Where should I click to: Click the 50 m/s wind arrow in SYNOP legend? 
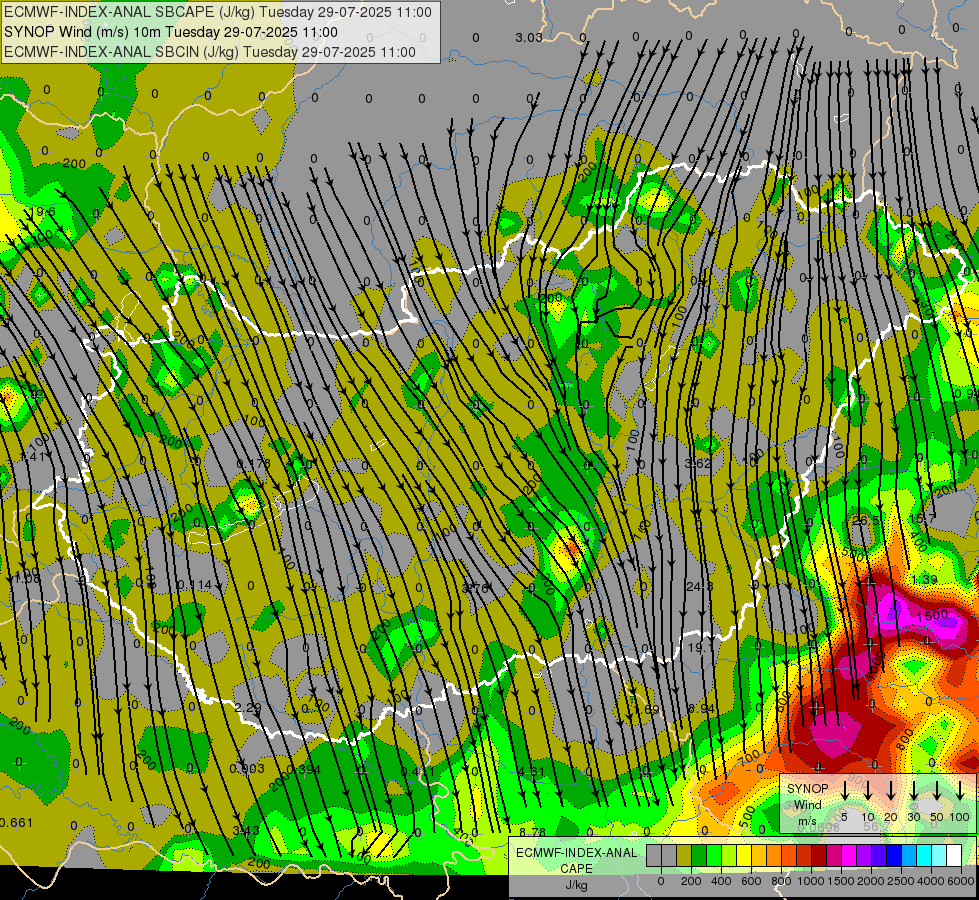pyautogui.click(x=937, y=790)
